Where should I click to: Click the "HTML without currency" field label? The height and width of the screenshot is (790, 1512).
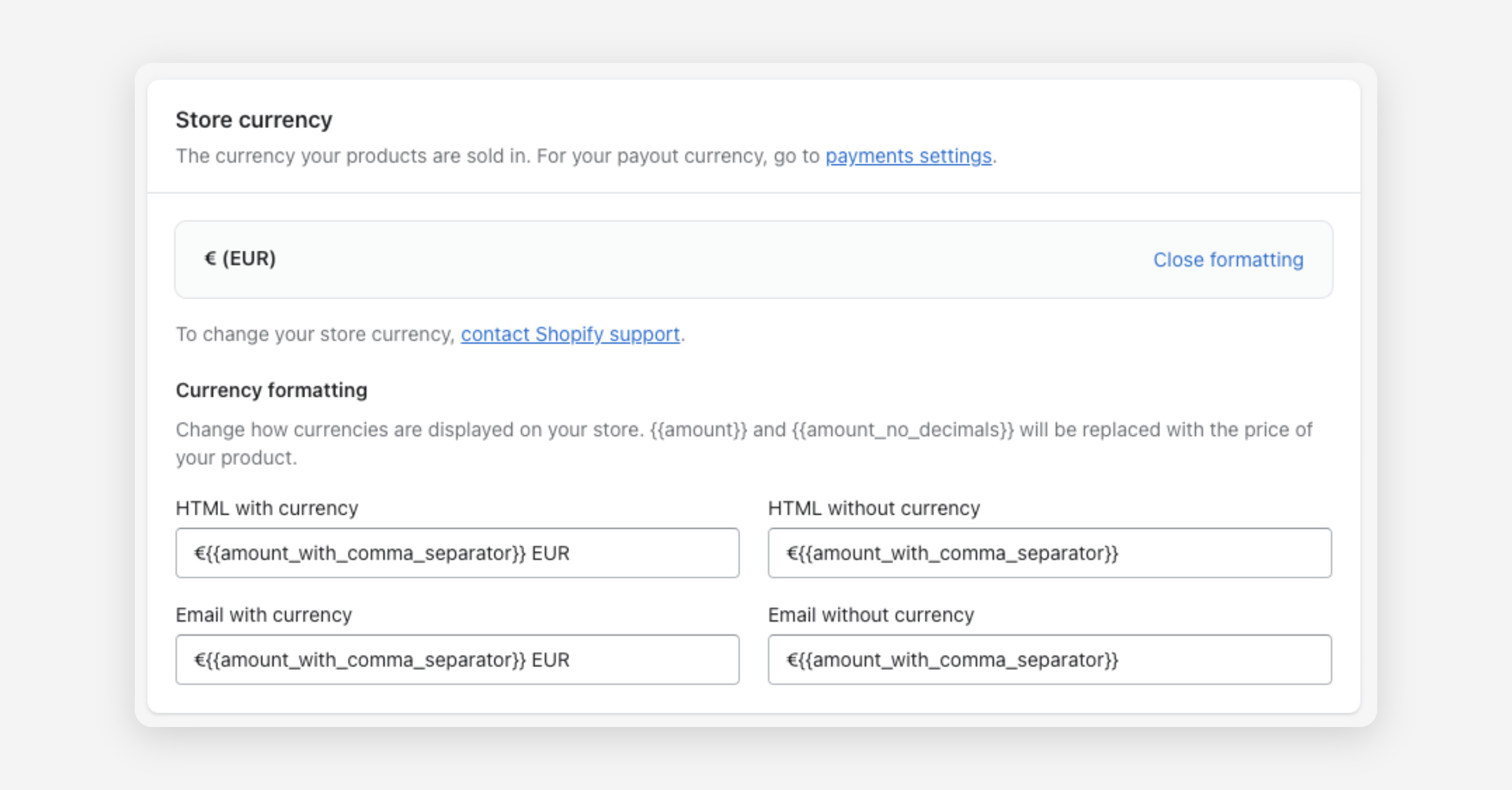pos(873,508)
